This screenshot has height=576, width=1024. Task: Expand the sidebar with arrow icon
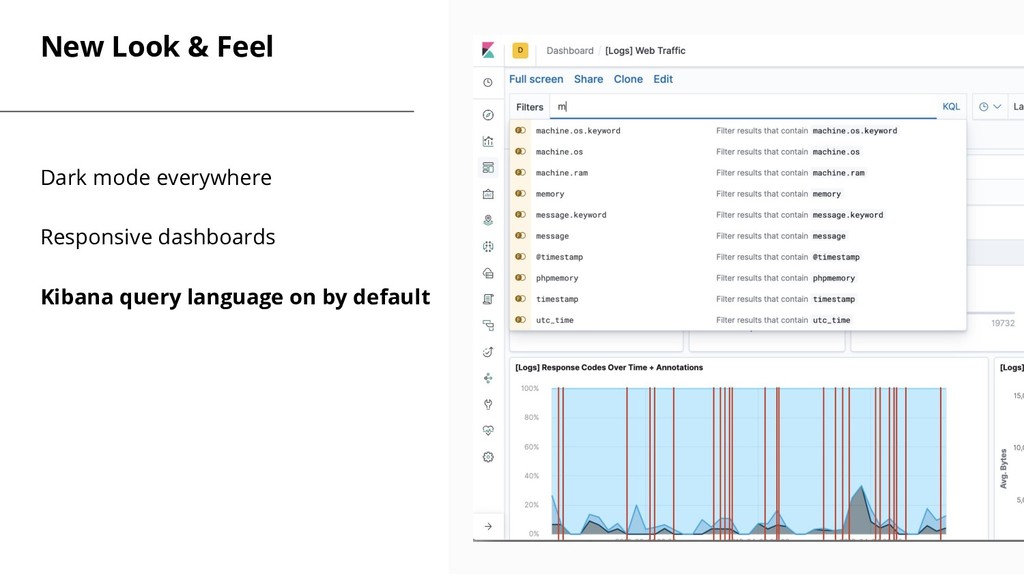pyautogui.click(x=488, y=526)
